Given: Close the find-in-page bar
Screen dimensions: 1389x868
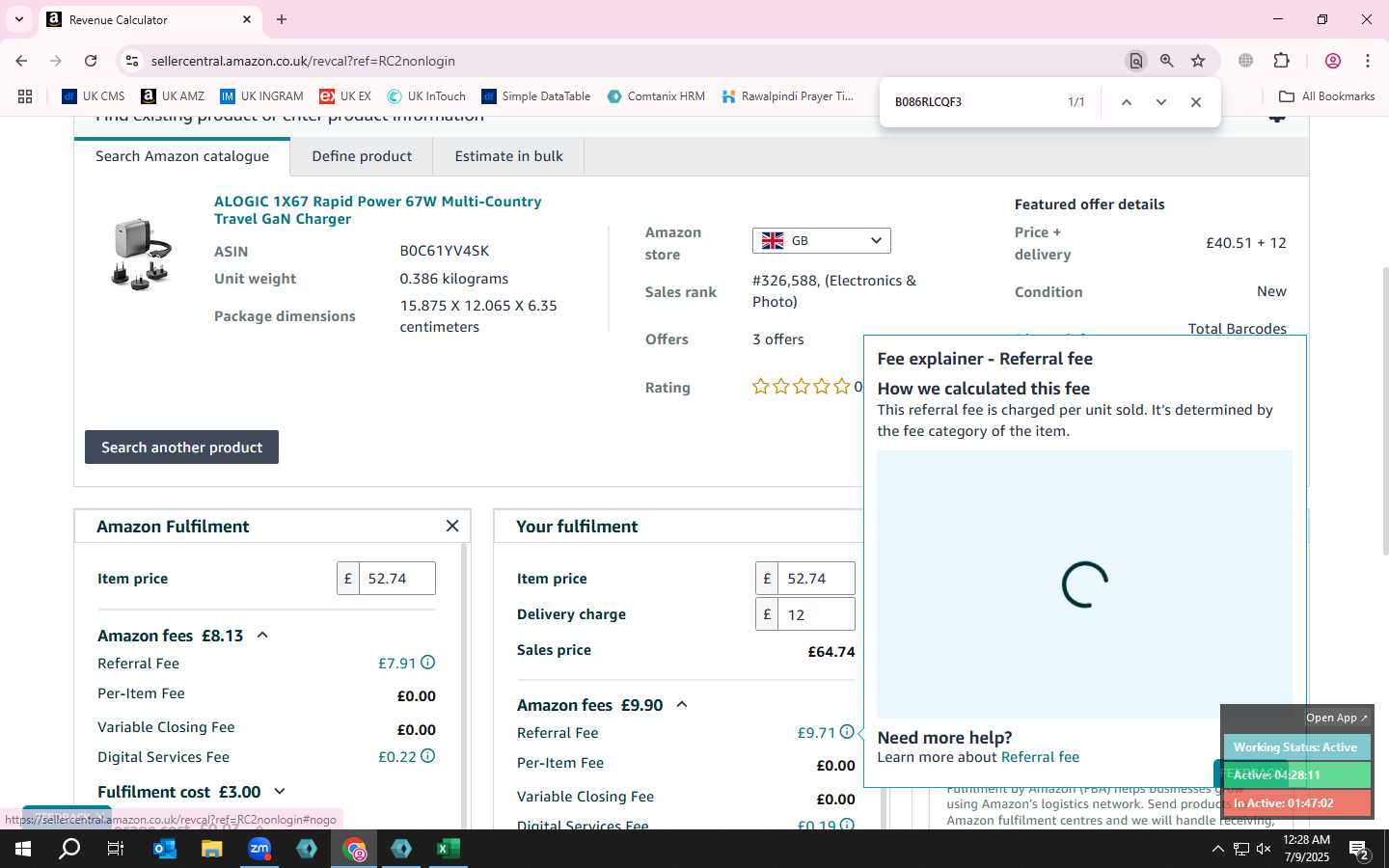Looking at the screenshot, I should pyautogui.click(x=1196, y=102).
